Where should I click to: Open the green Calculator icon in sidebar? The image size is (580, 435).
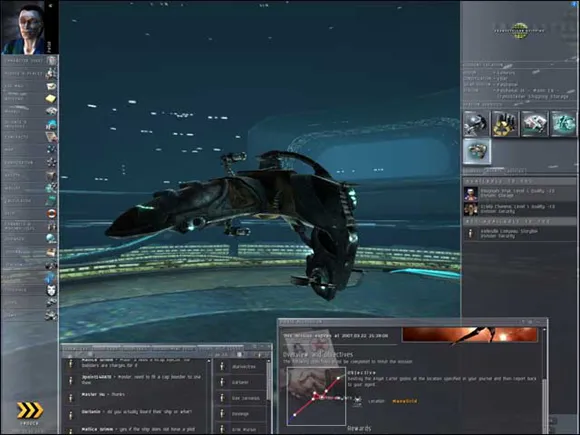(x=51, y=201)
